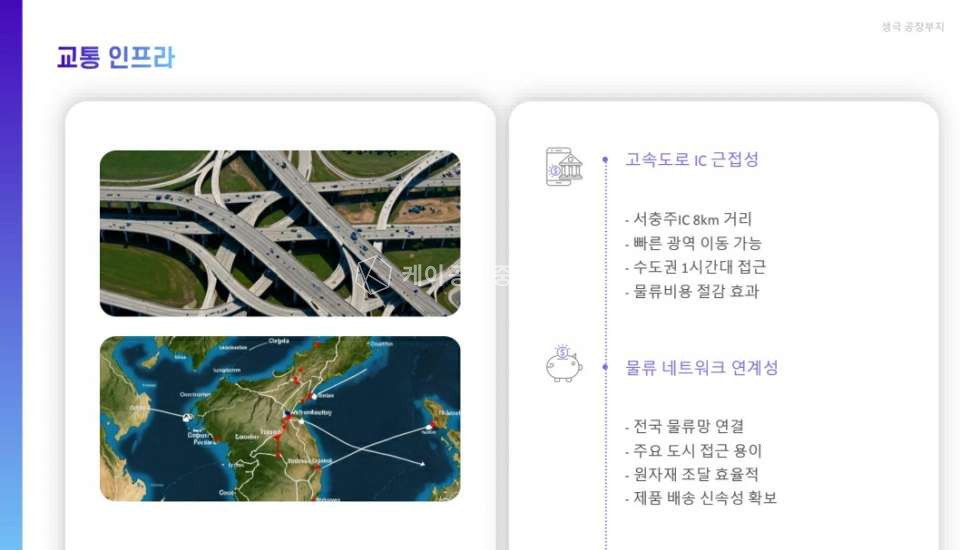The image size is (980, 550).
Task: Click the slide title 교통 인프라
Action: [x=116, y=57]
